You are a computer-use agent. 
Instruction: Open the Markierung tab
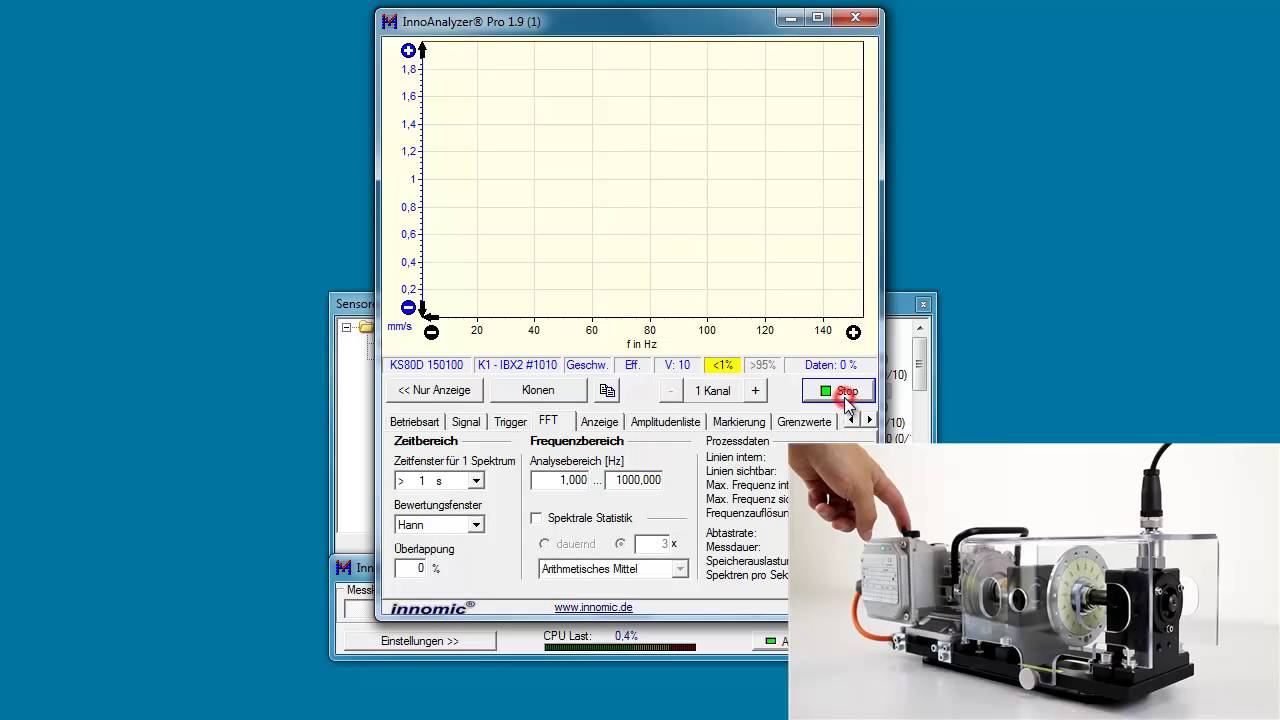[739, 422]
